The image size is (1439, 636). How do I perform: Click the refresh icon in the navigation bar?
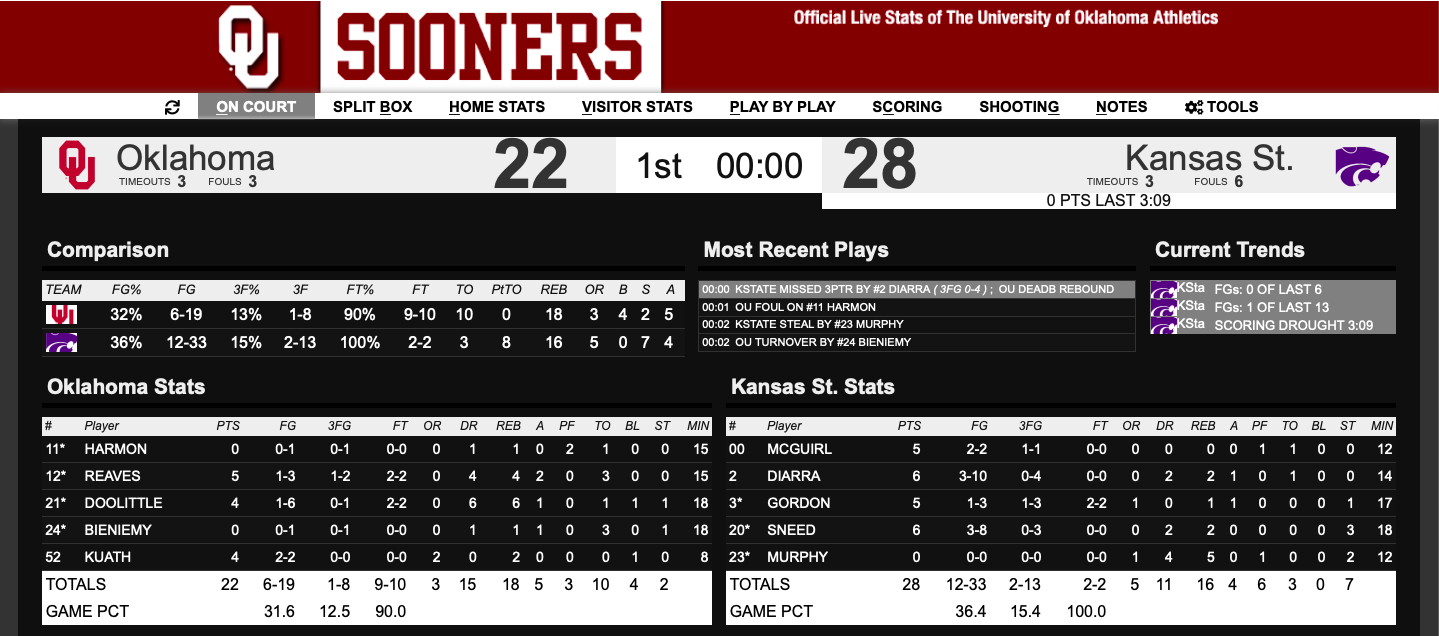point(172,107)
